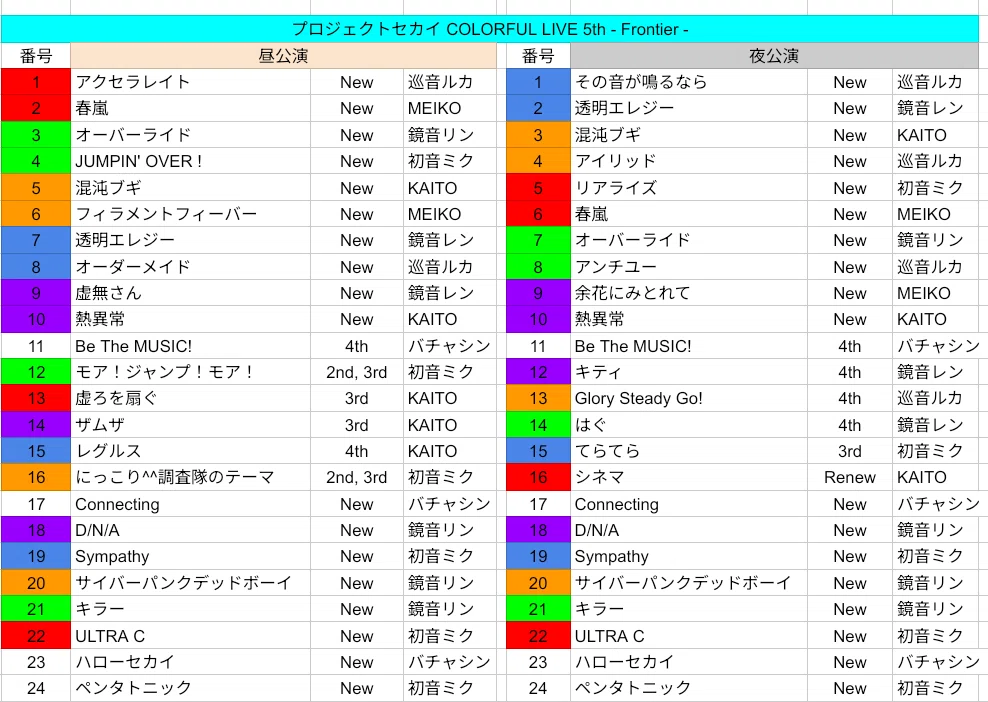Screen dimensions: 988x702
Task: Select the 虚ろを扇ぐ cell
Action: pos(190,398)
